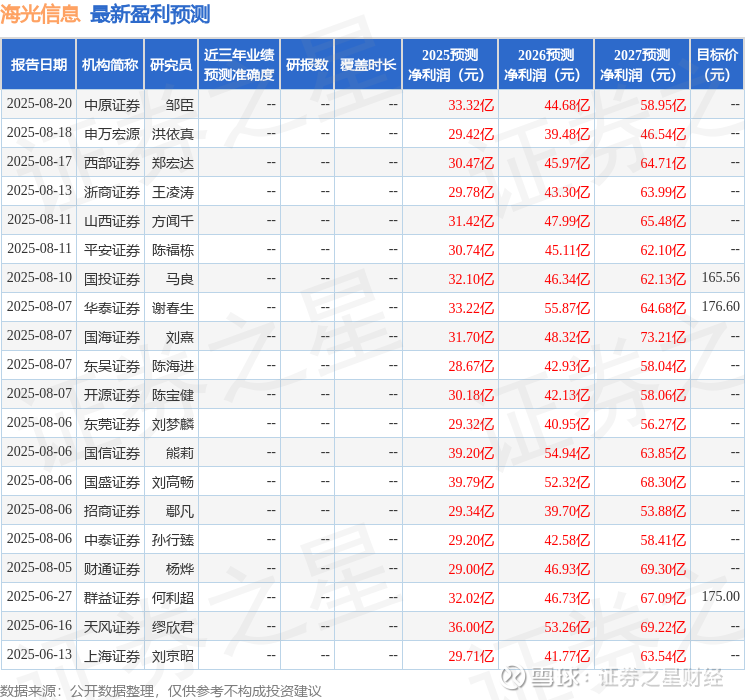Click the 30.18亿 profit value
Image resolution: width=745 pixels, height=700 pixels.
pos(471,395)
